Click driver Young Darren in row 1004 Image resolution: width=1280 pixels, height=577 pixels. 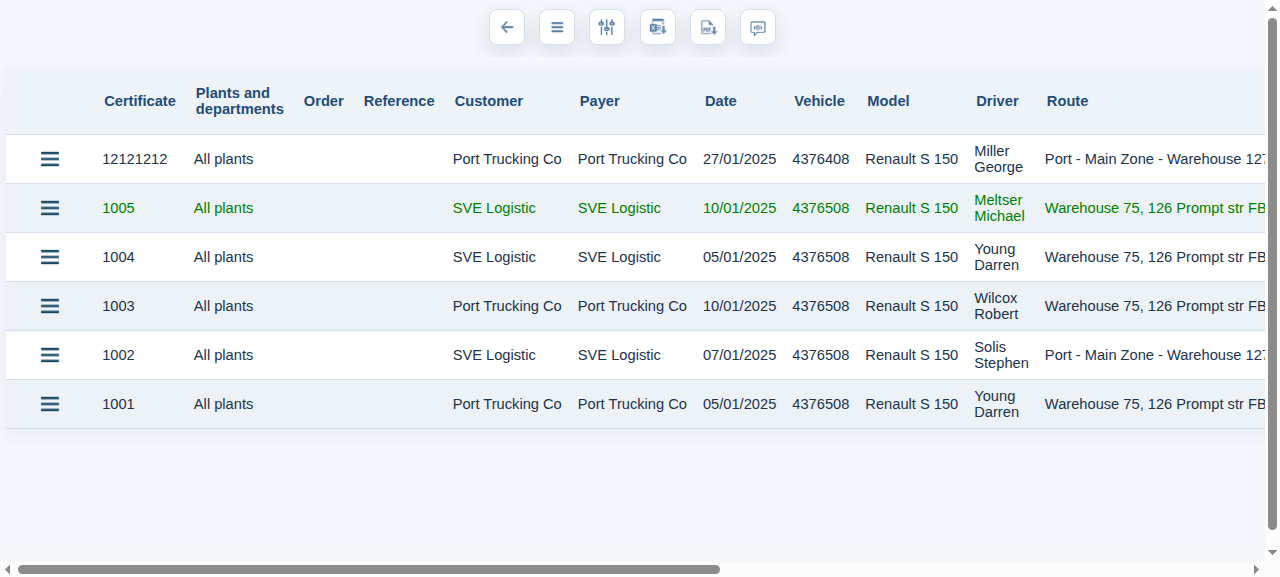(997, 257)
